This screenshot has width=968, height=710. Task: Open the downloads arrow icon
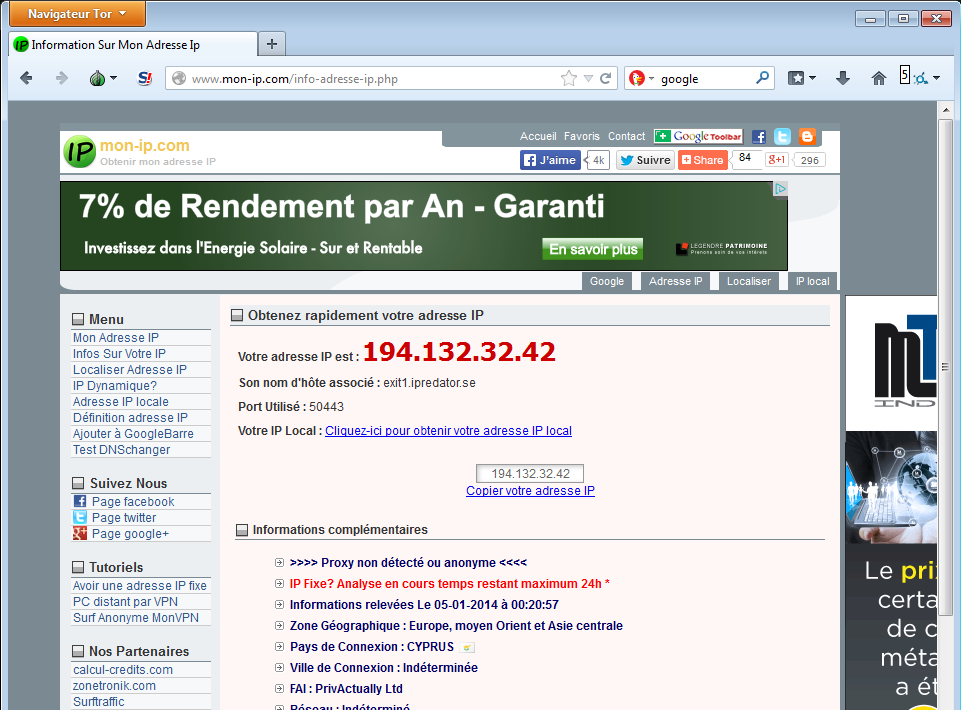point(843,78)
